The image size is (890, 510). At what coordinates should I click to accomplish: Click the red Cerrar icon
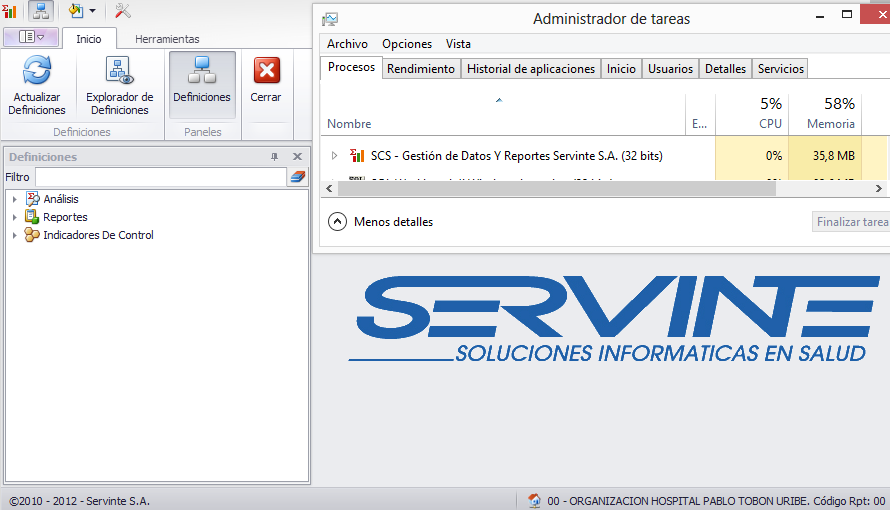[x=266, y=72]
